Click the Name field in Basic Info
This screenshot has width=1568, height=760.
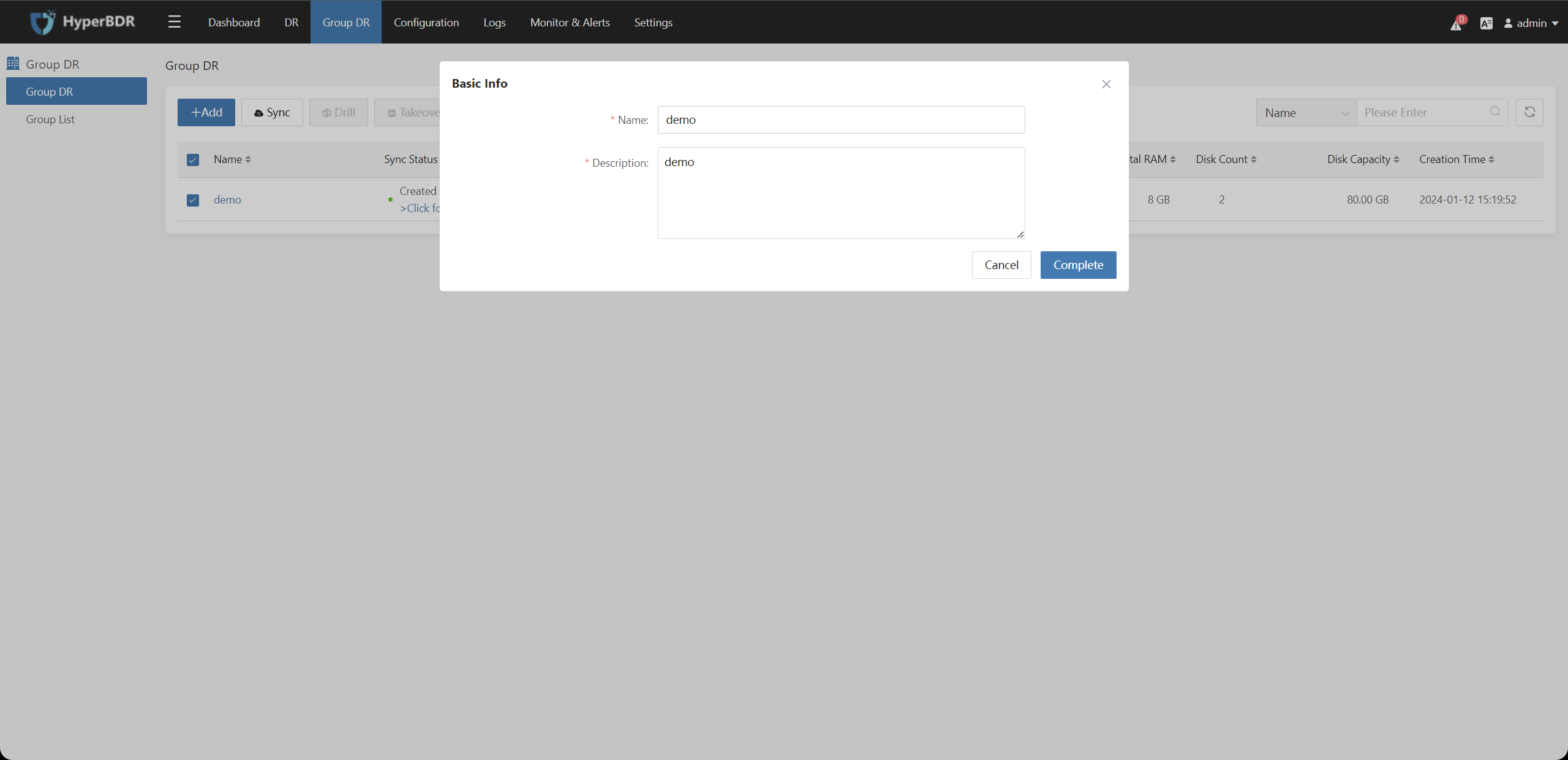click(841, 119)
